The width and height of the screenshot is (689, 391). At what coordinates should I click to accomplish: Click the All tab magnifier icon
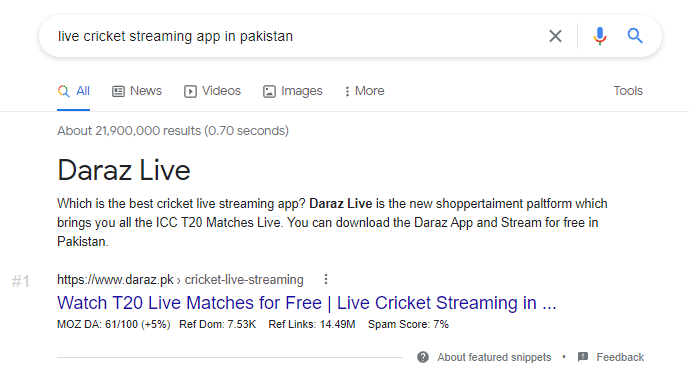coord(64,91)
